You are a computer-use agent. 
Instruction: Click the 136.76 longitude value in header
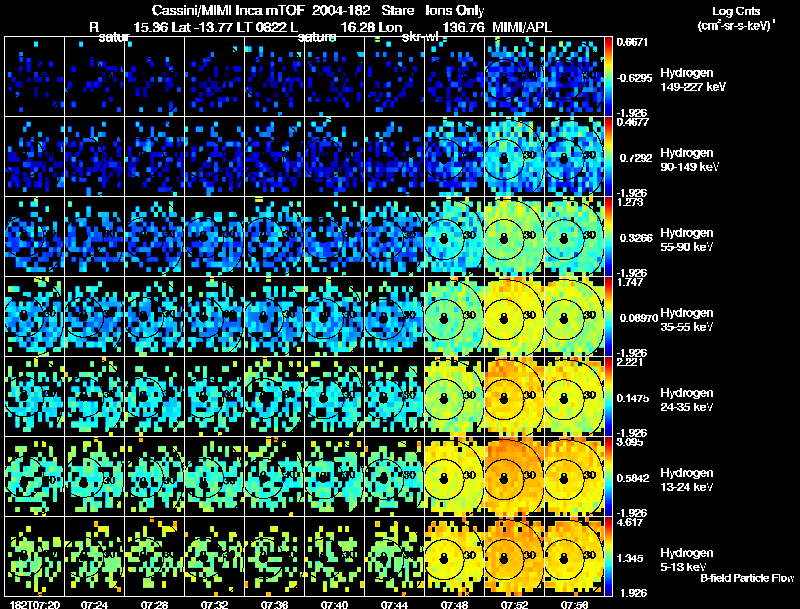(463, 27)
